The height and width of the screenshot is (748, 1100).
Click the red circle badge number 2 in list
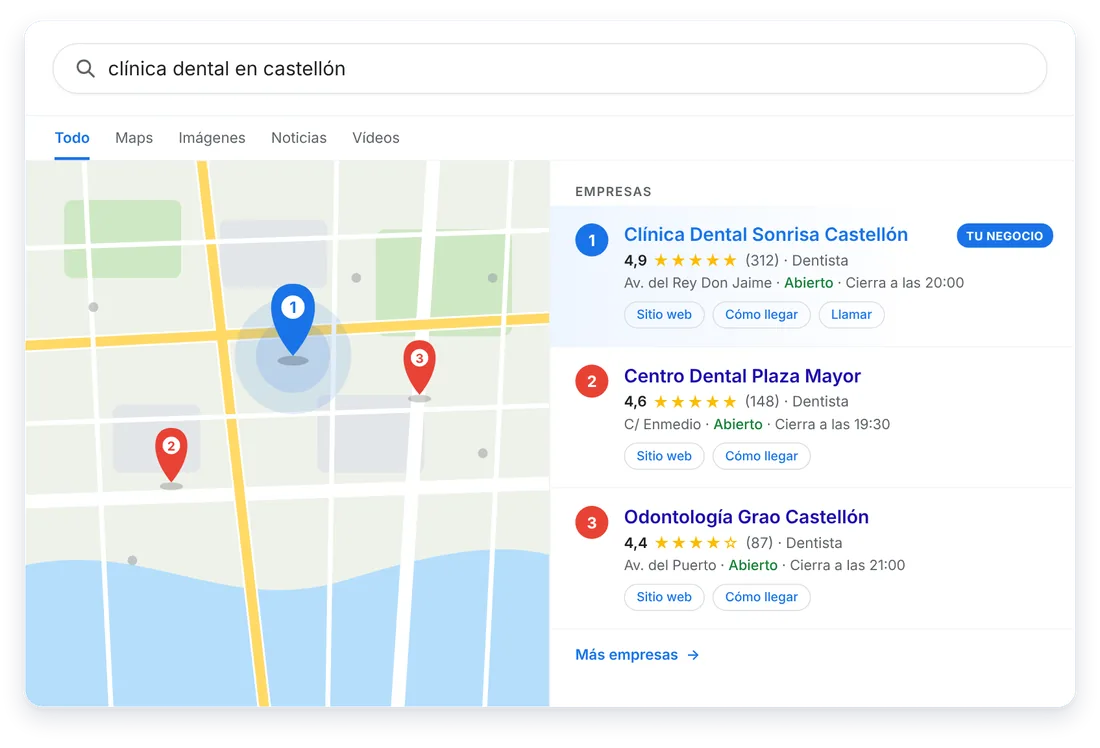coord(591,381)
